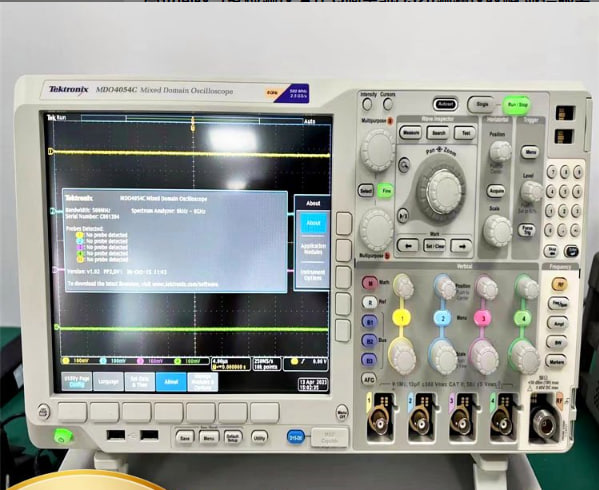
Task: Toggle channel 3 with pink button
Action: (x=483, y=318)
